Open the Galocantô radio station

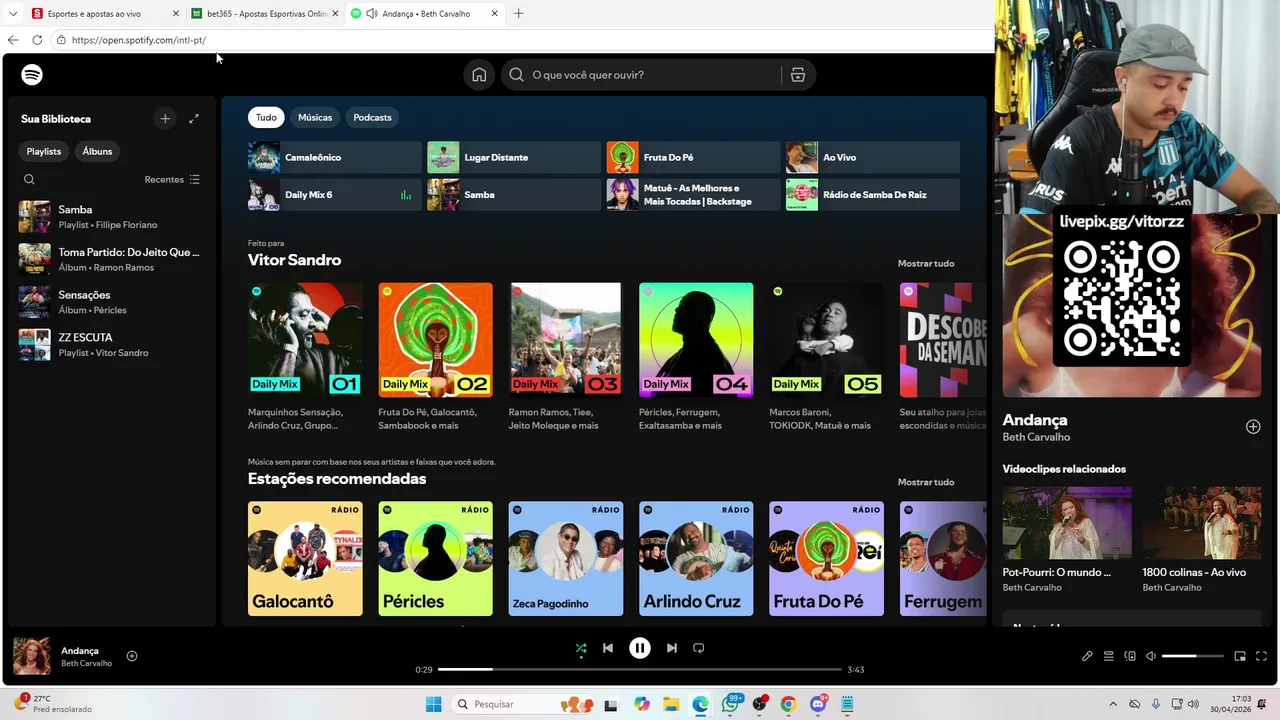305,559
